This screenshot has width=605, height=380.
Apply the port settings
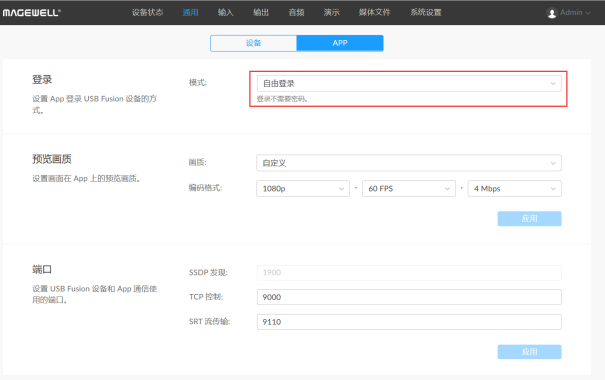click(x=529, y=352)
